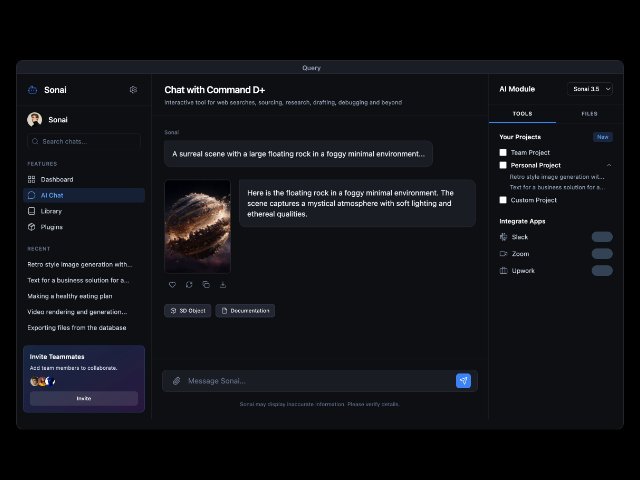
Task: Click the Invite button
Action: [84, 398]
